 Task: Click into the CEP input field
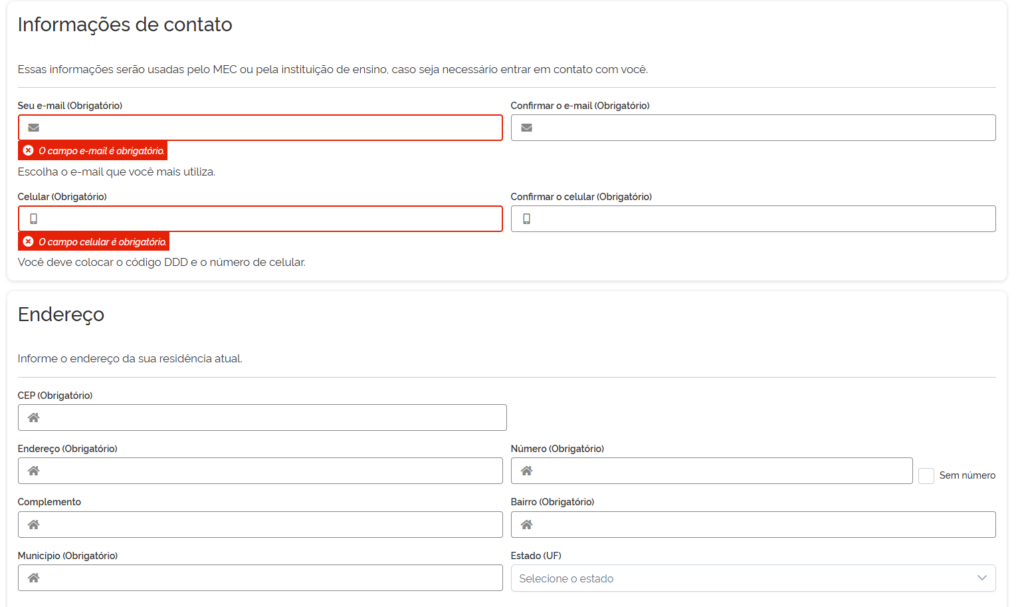pos(272,418)
